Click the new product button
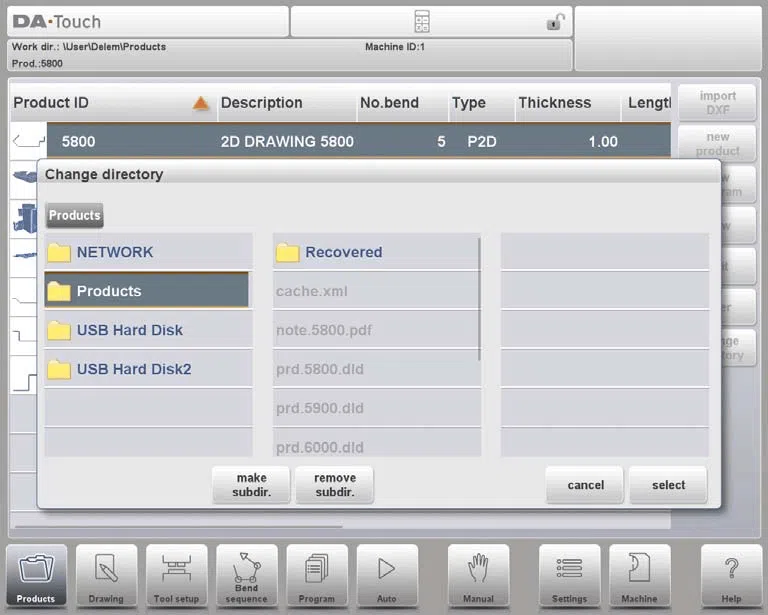Image resolution: width=768 pixels, height=615 pixels. [x=717, y=144]
